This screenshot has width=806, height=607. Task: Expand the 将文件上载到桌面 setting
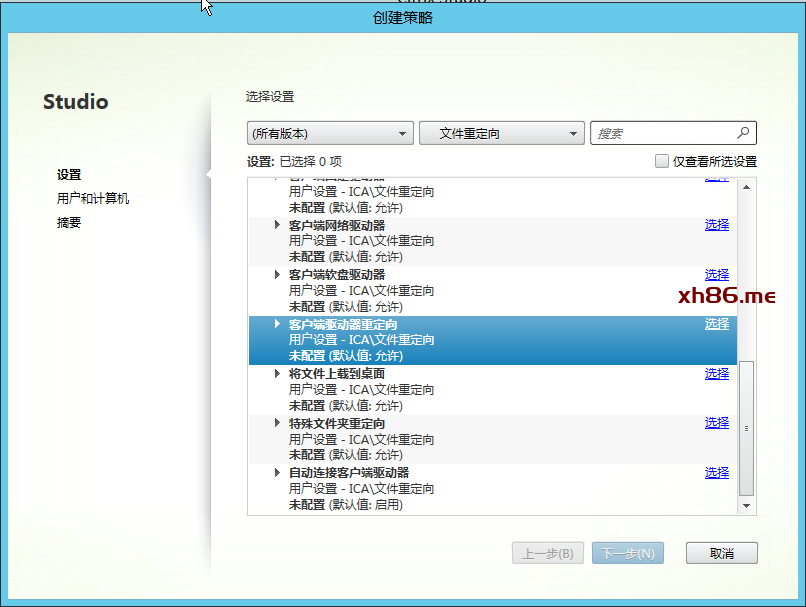277,373
